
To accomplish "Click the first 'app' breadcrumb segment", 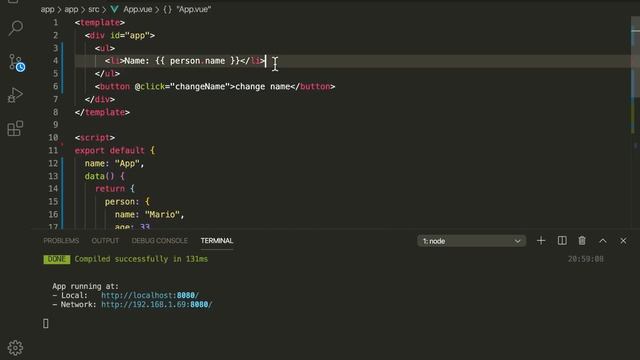I will pyautogui.click(x=47, y=9).
